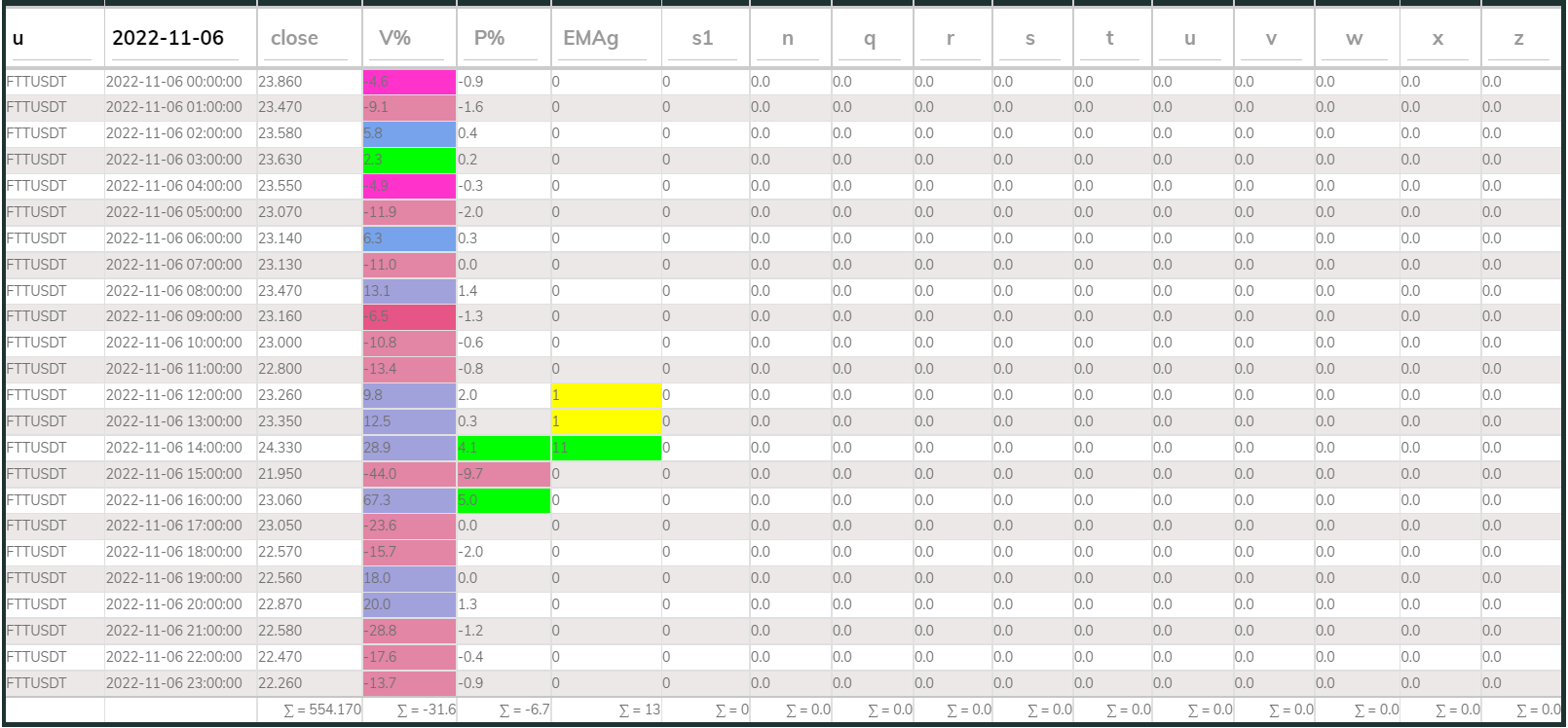Click the "w" column header field
The image size is (1568, 728).
tap(1355, 39)
